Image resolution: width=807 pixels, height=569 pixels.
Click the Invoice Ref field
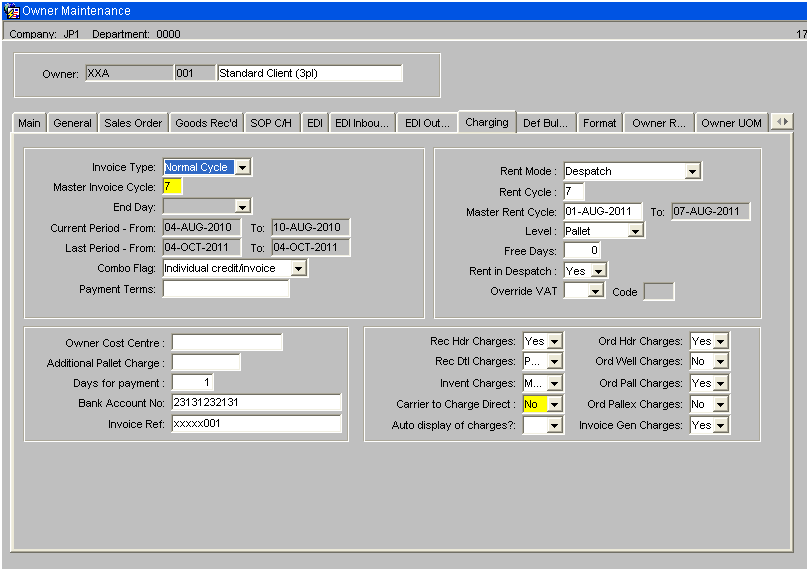[256, 423]
